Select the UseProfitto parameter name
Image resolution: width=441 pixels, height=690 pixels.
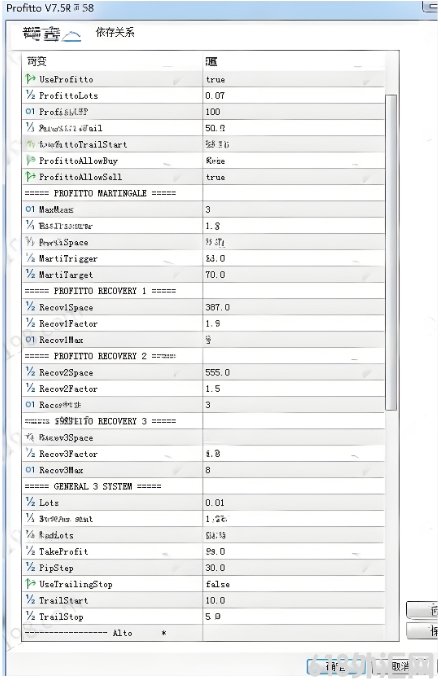point(66,80)
